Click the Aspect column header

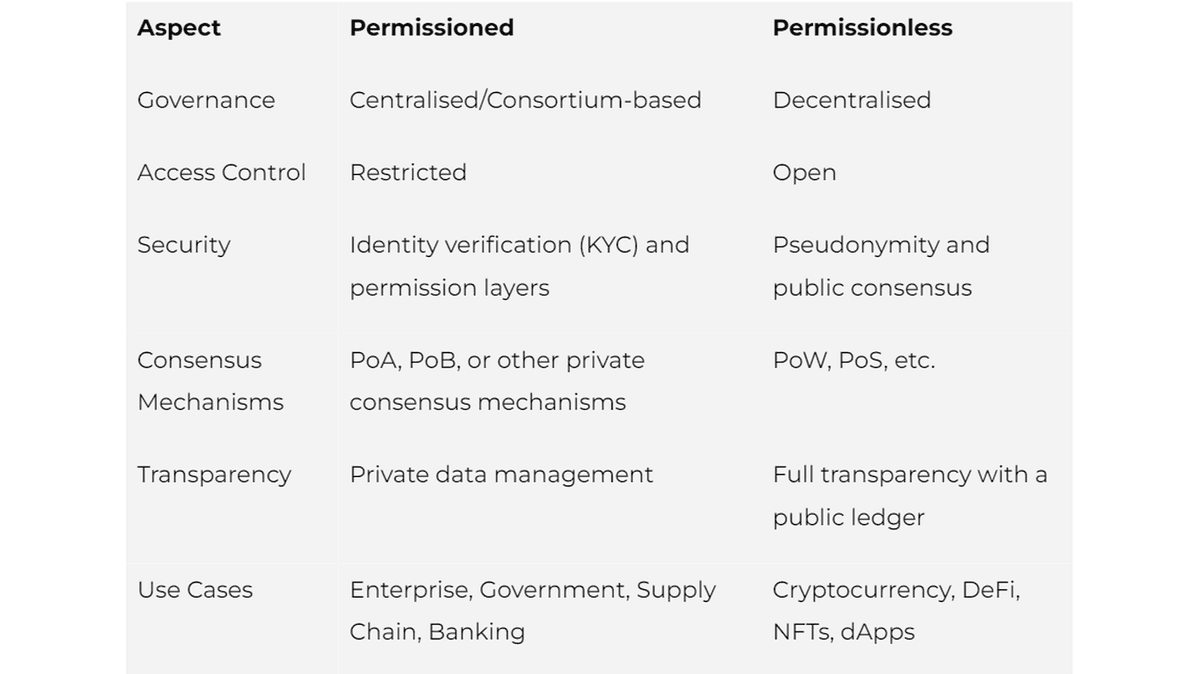pyautogui.click(x=179, y=28)
